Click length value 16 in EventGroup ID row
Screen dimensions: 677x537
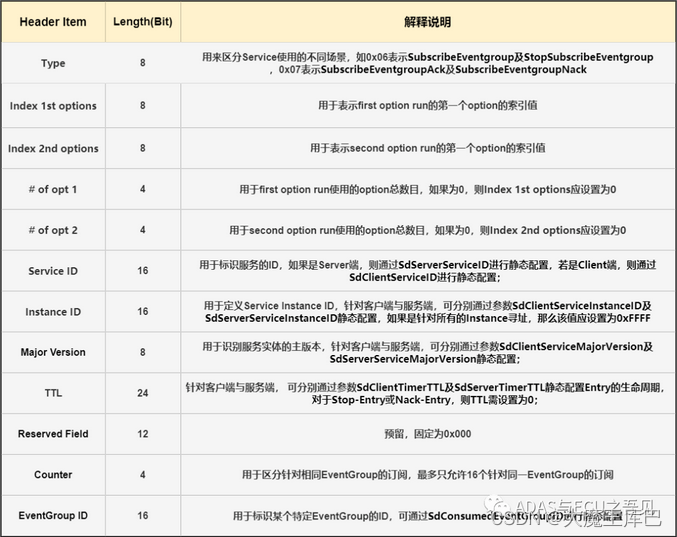(142, 515)
